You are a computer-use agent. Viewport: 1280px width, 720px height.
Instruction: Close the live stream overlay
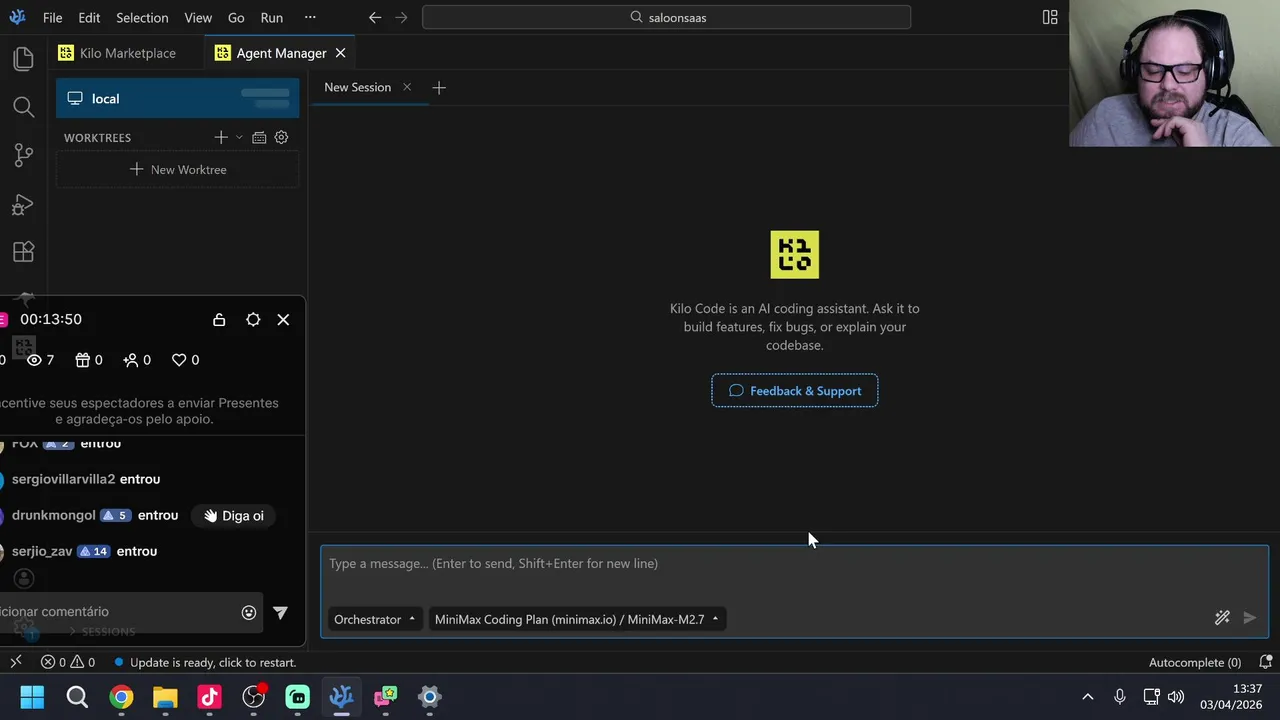tap(283, 320)
